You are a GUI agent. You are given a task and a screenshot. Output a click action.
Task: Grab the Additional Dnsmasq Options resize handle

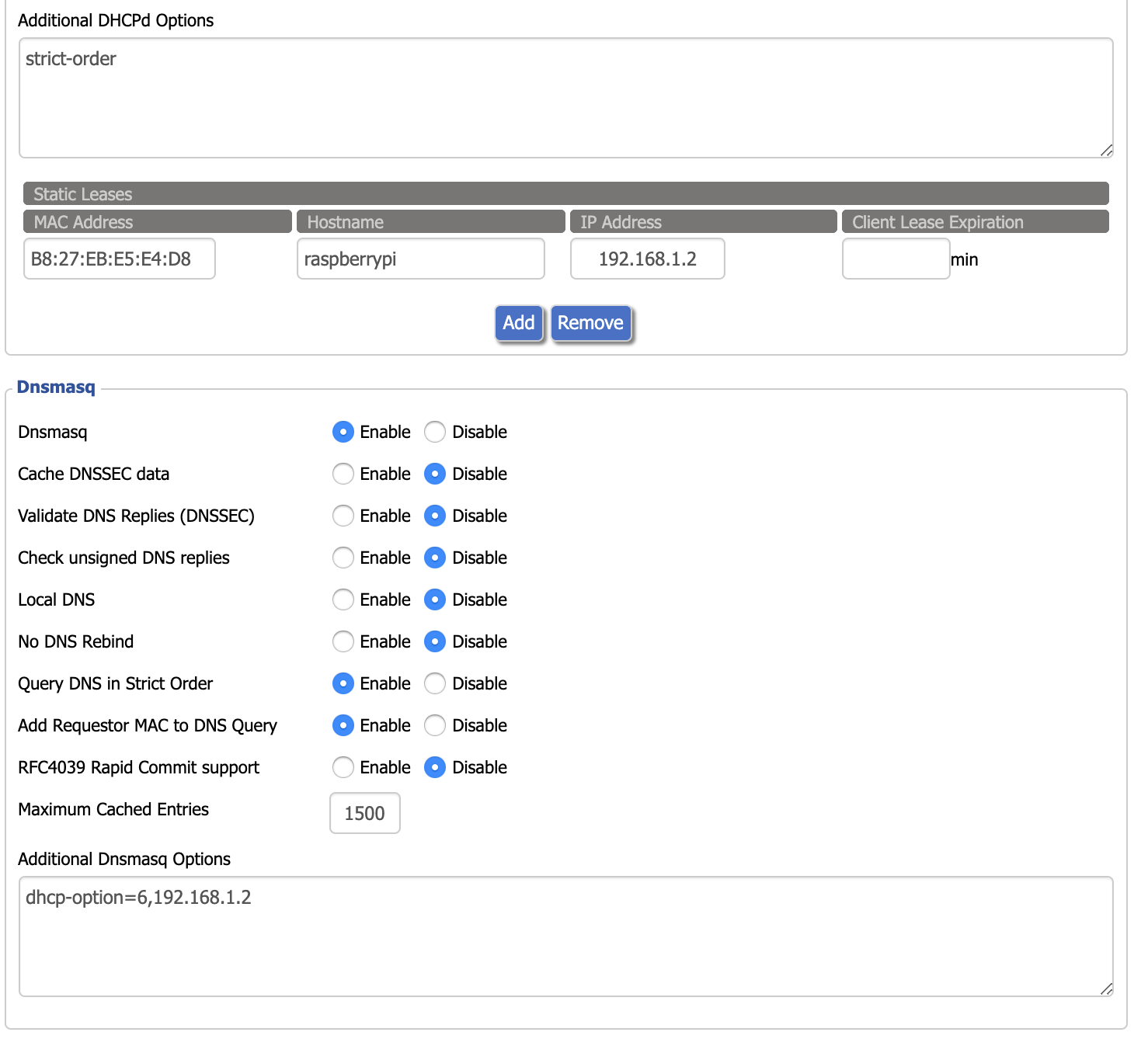tap(1107, 989)
